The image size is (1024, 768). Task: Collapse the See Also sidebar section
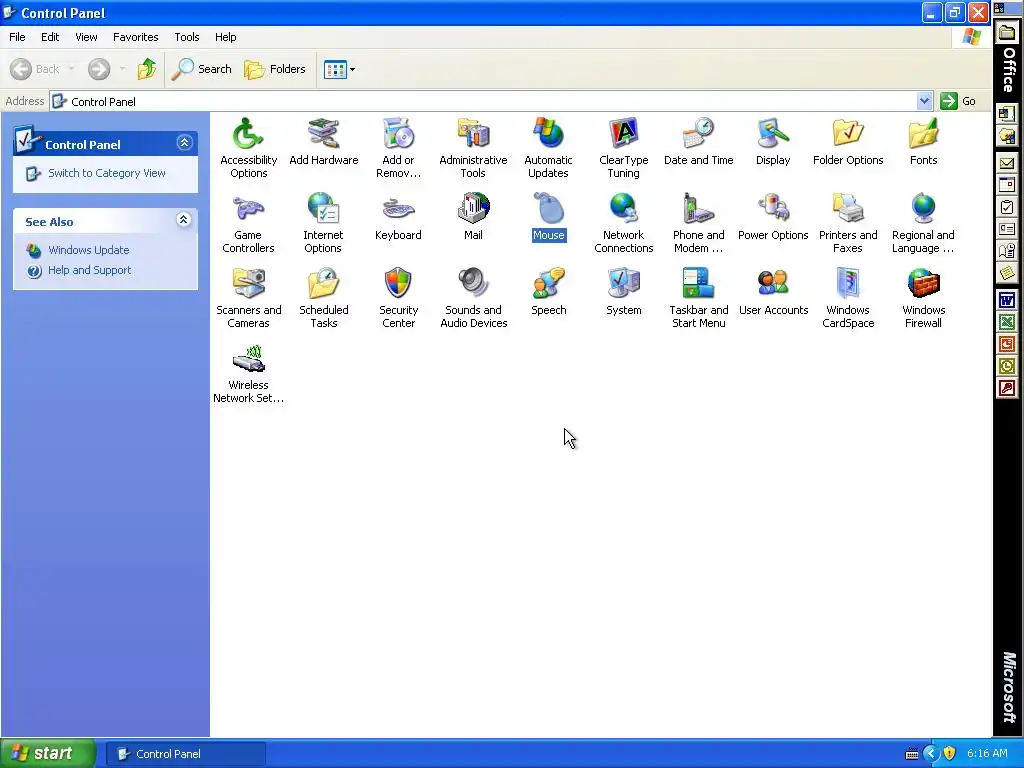[184, 219]
